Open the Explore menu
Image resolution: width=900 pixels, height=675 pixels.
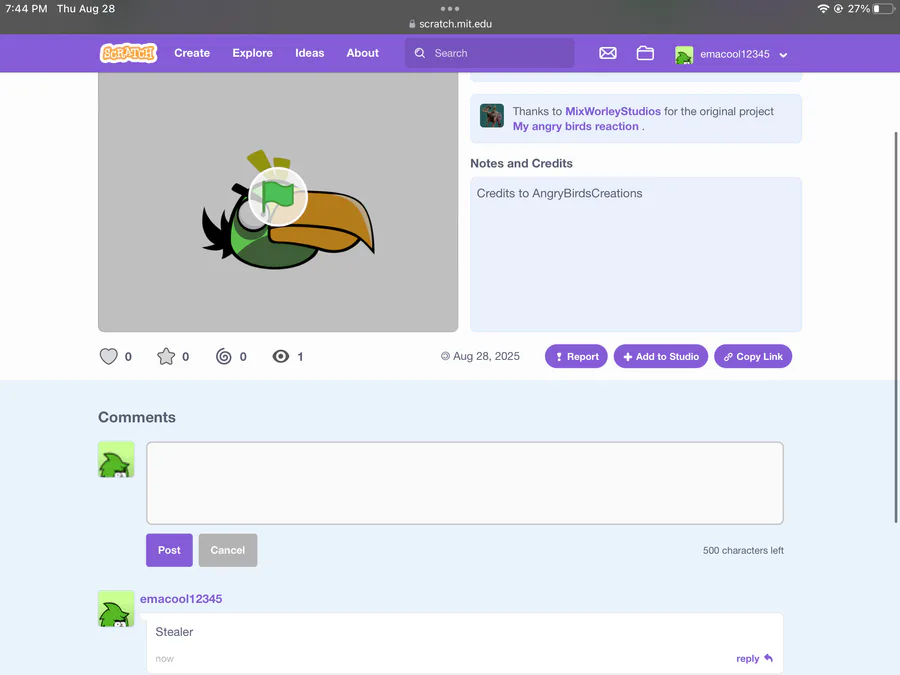(x=253, y=53)
